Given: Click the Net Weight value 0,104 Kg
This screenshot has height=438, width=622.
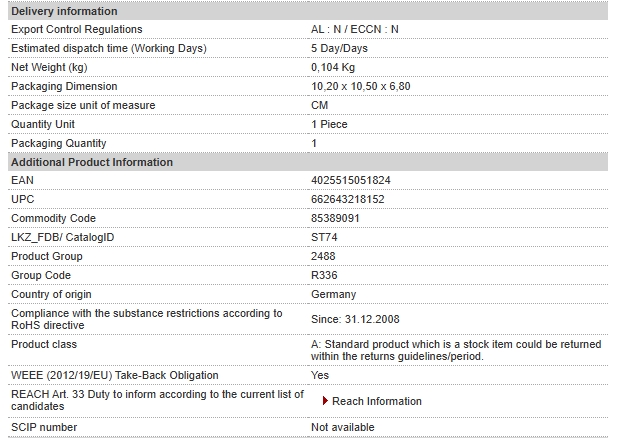Looking at the screenshot, I should pyautogui.click(x=333, y=67).
